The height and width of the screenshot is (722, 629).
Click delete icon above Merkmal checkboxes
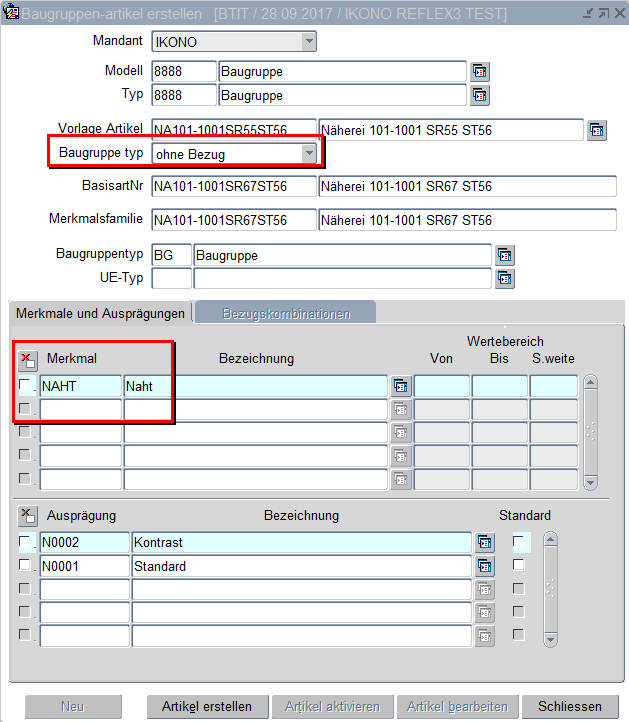27,359
